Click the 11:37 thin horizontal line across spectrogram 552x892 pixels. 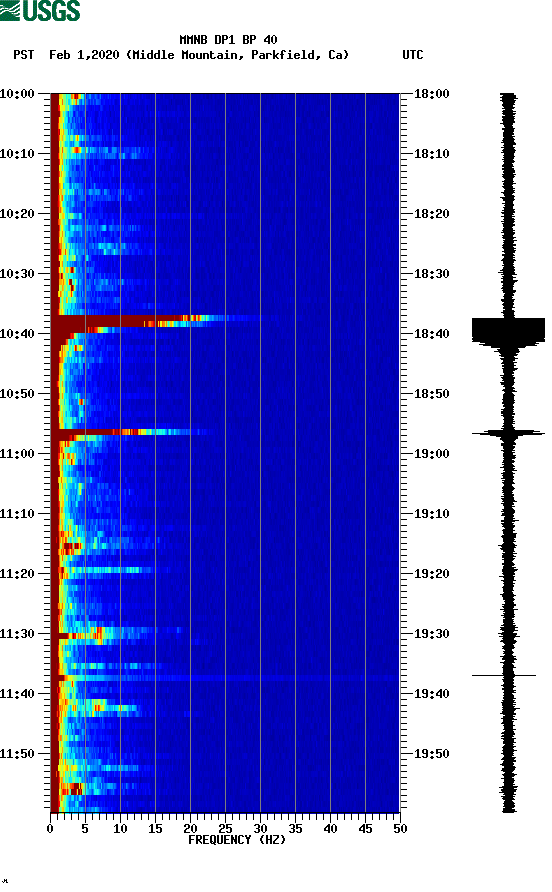(225, 678)
